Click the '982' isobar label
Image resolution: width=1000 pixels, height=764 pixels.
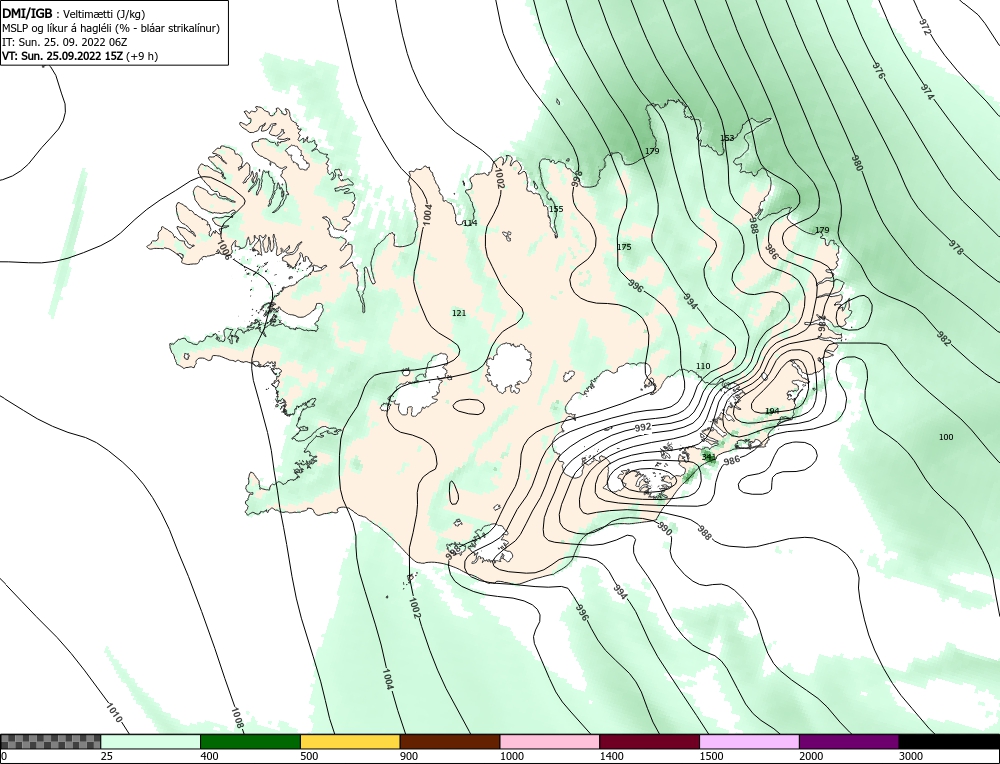[x=945, y=339]
